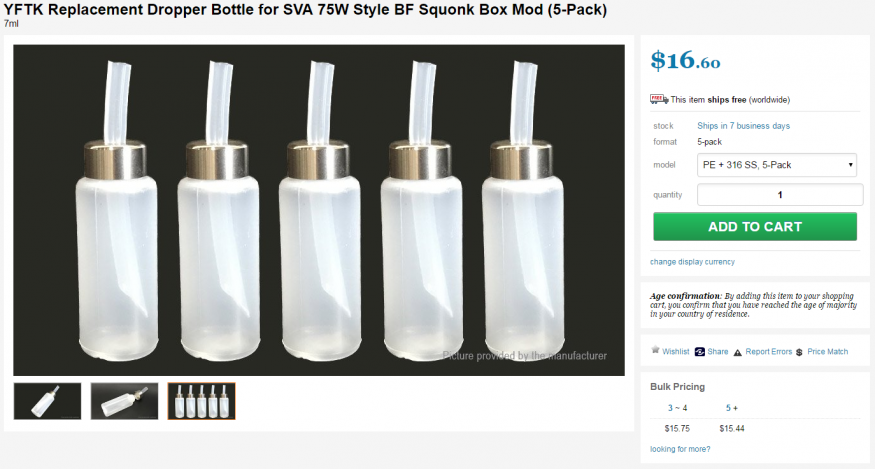Viewport: 875px width, 469px height.
Task: Click the Share icon
Action: tap(700, 352)
